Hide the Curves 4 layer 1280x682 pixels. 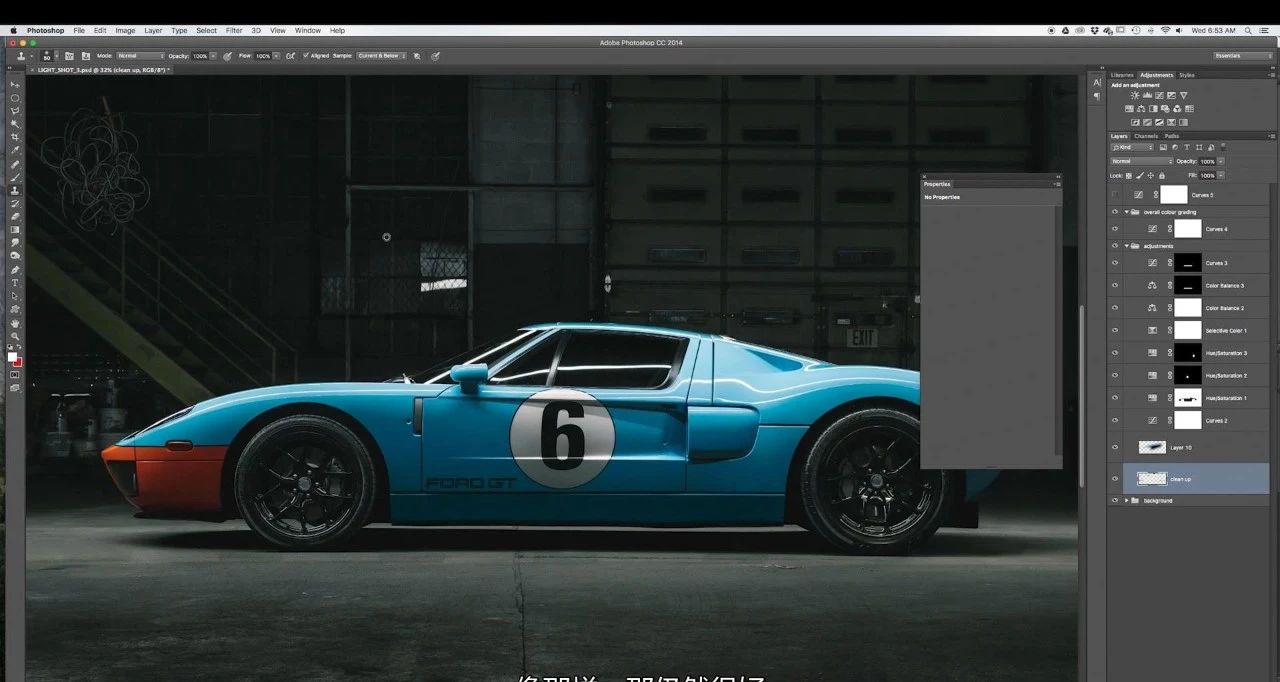(x=1115, y=229)
